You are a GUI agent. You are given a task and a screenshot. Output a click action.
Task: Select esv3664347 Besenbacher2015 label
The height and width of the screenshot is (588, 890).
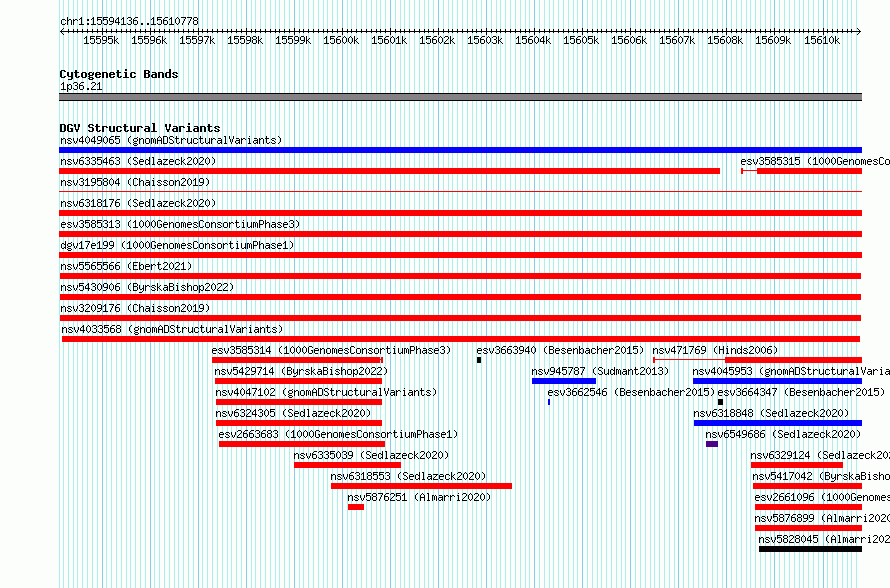801,392
